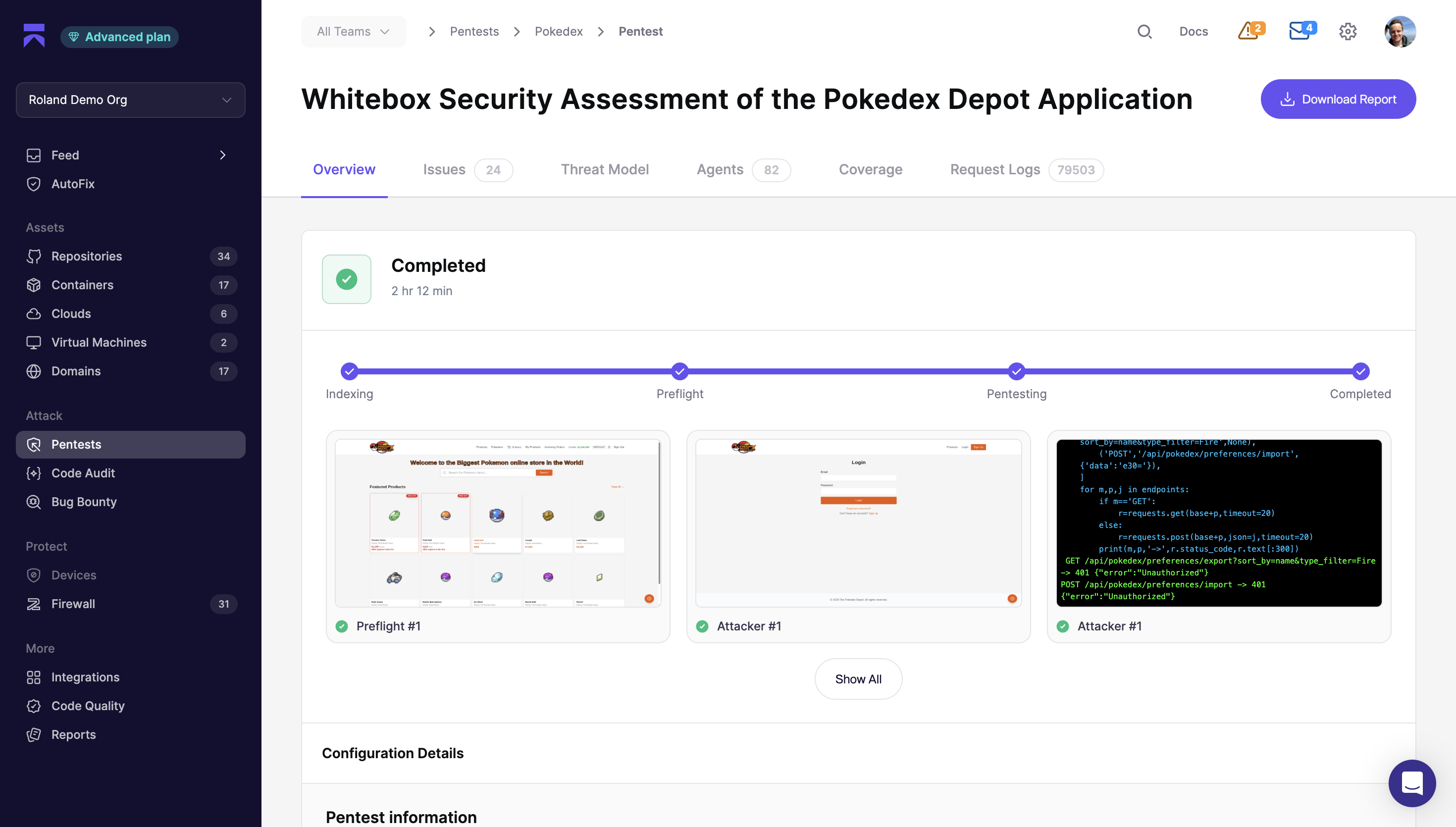The image size is (1456, 827).
Task: Click the Indexing progress step marker
Action: (349, 371)
